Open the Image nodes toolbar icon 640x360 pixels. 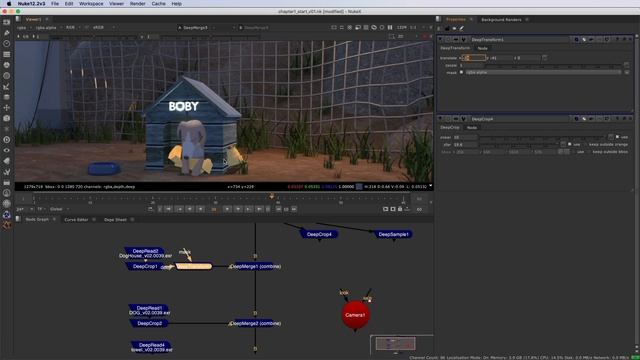[7, 22]
